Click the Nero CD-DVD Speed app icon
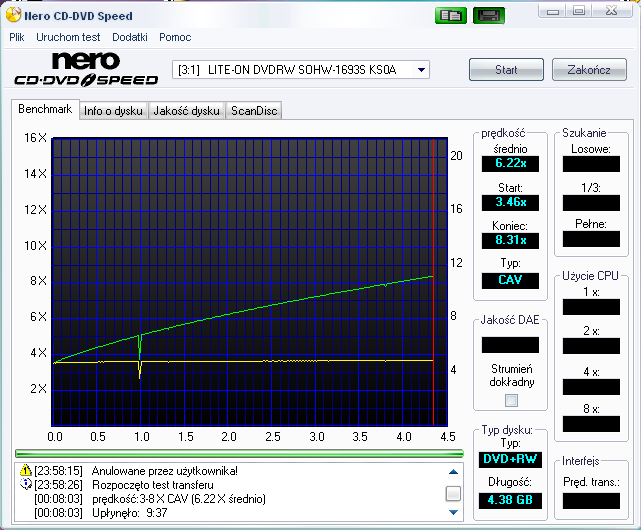 13,15
